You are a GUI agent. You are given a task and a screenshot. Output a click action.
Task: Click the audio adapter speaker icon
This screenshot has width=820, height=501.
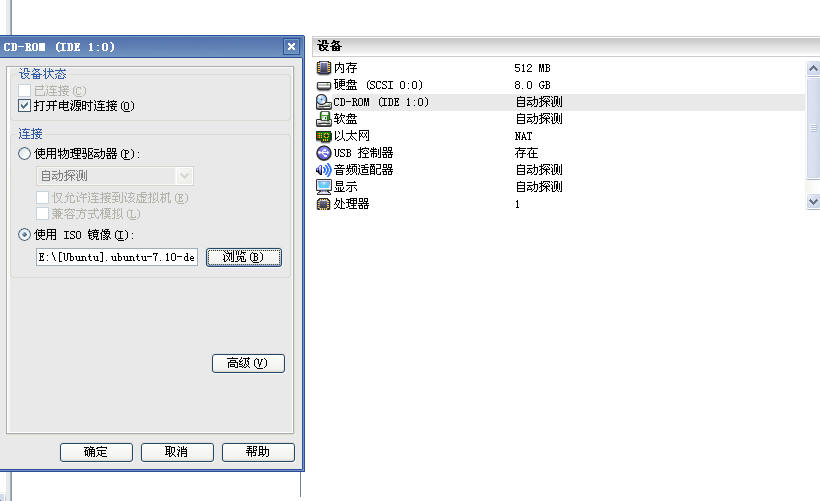[x=324, y=169]
